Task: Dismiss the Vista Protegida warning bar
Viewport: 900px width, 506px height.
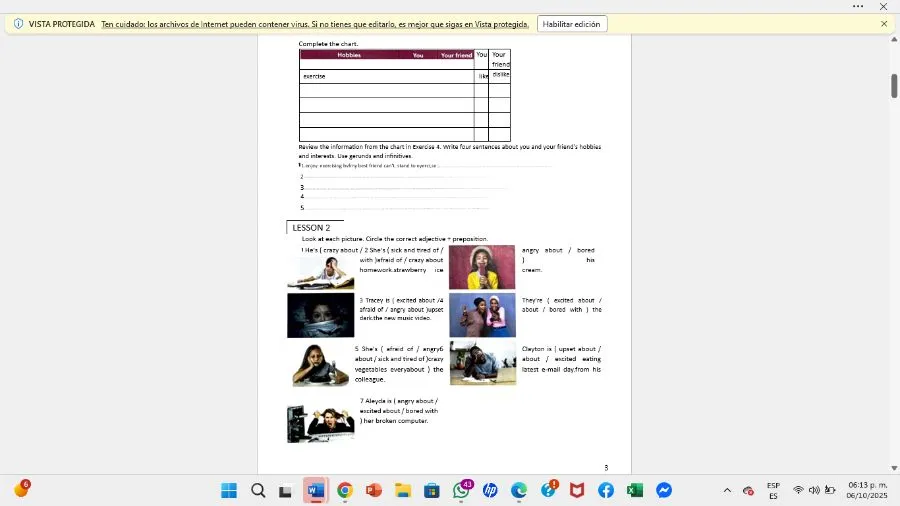Action: click(x=884, y=24)
